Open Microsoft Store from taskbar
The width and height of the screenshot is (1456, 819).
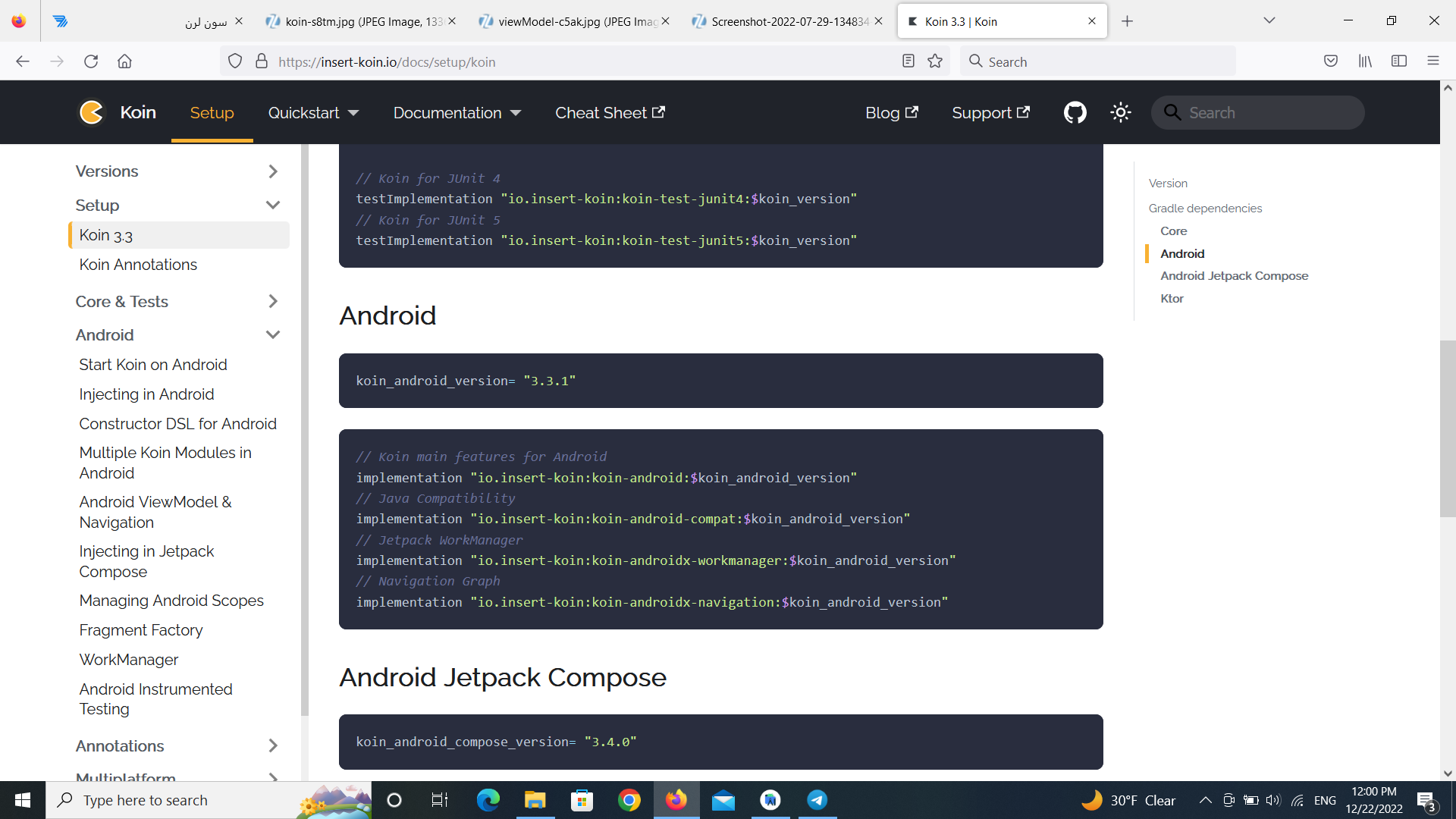click(582, 800)
